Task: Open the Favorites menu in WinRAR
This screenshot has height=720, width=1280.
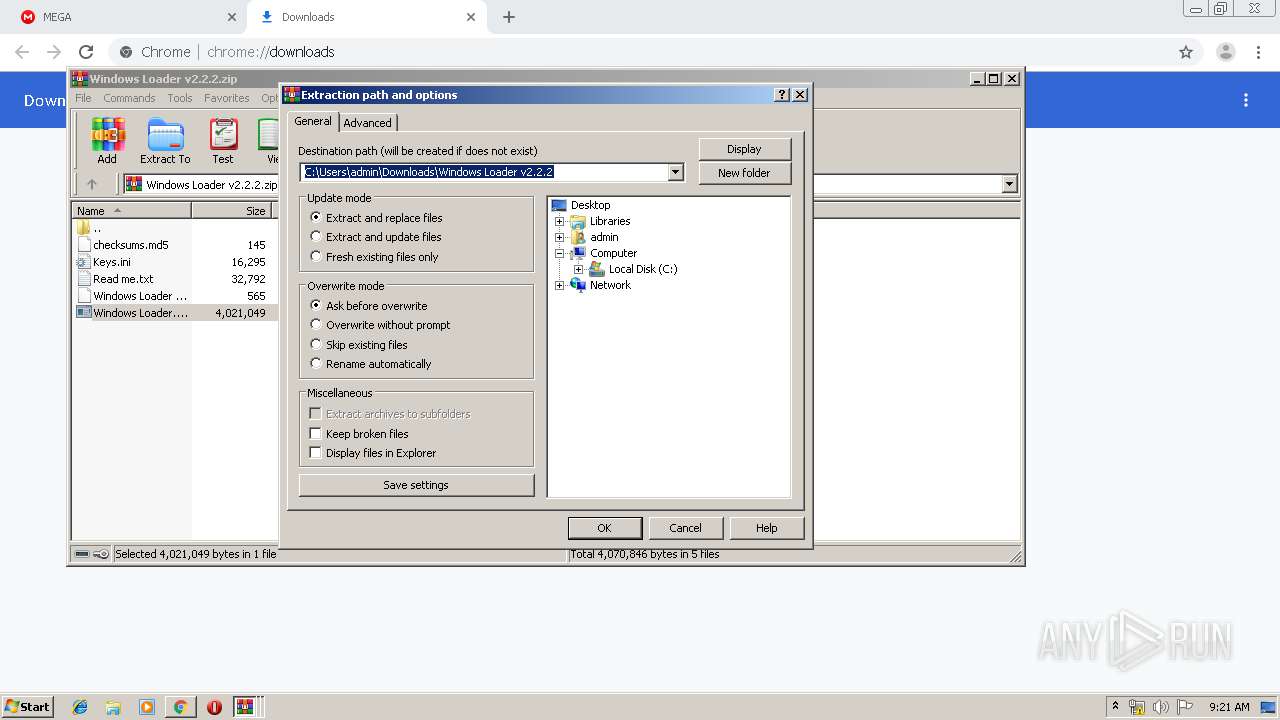Action: (x=227, y=98)
